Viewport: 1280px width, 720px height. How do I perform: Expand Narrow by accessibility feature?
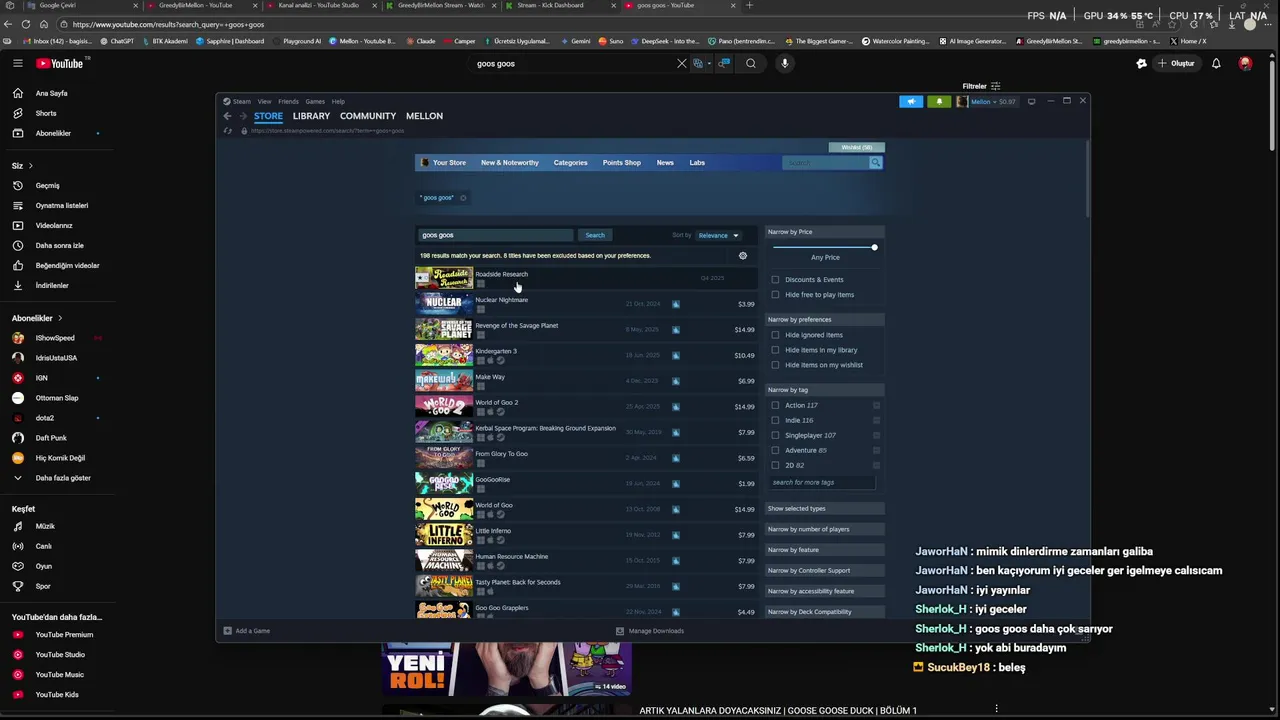(825, 591)
